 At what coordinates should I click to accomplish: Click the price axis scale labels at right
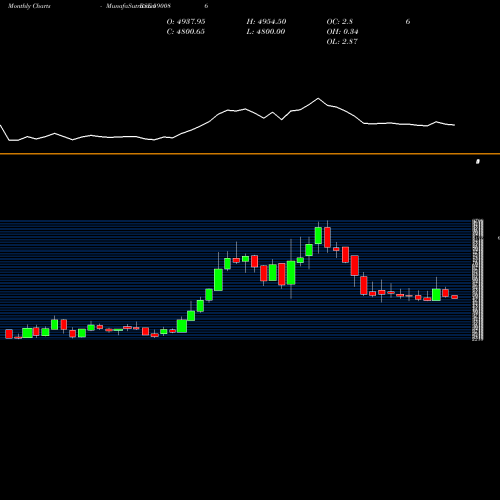coord(478,279)
